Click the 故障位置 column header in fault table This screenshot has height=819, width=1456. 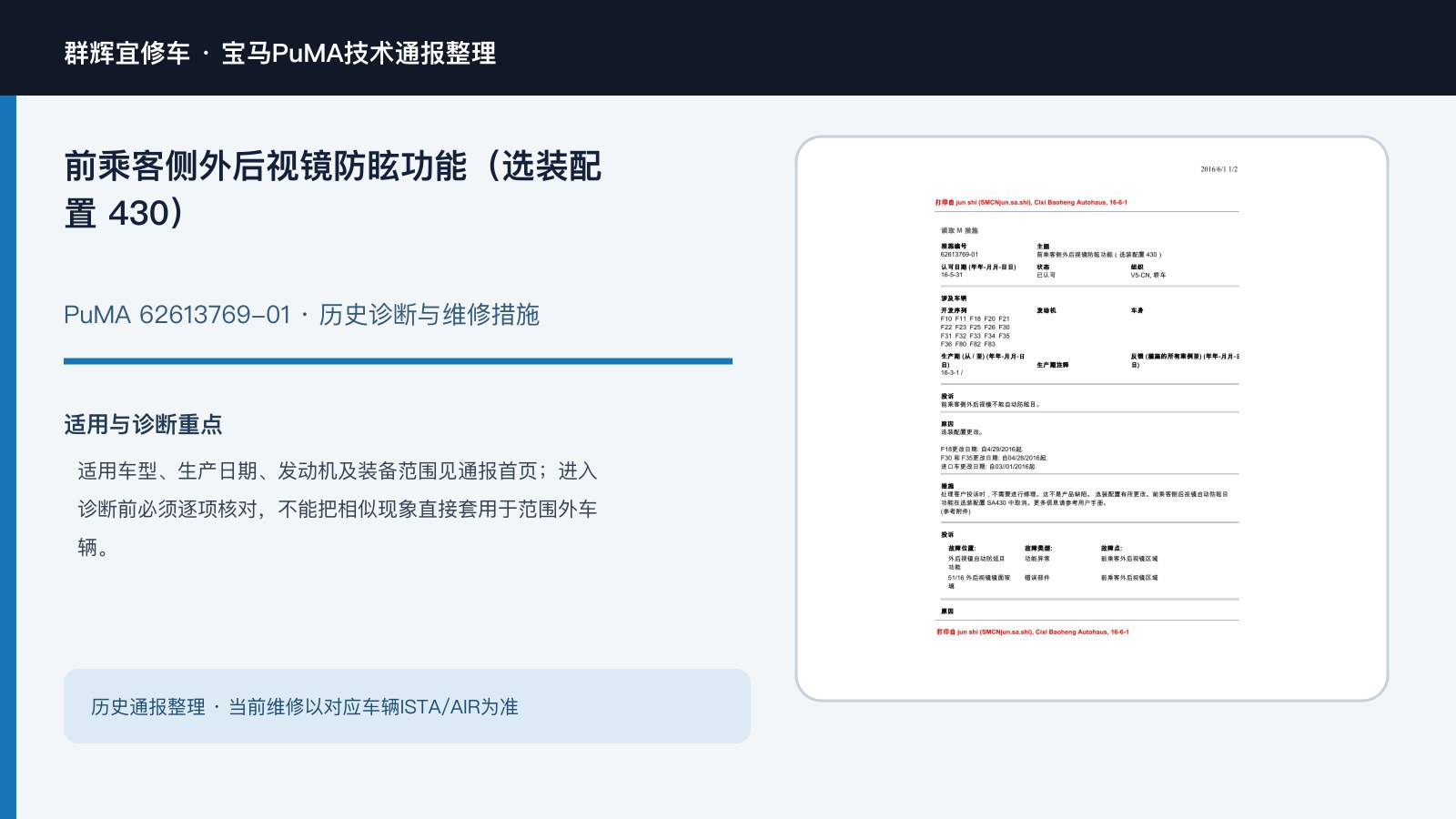(x=962, y=548)
